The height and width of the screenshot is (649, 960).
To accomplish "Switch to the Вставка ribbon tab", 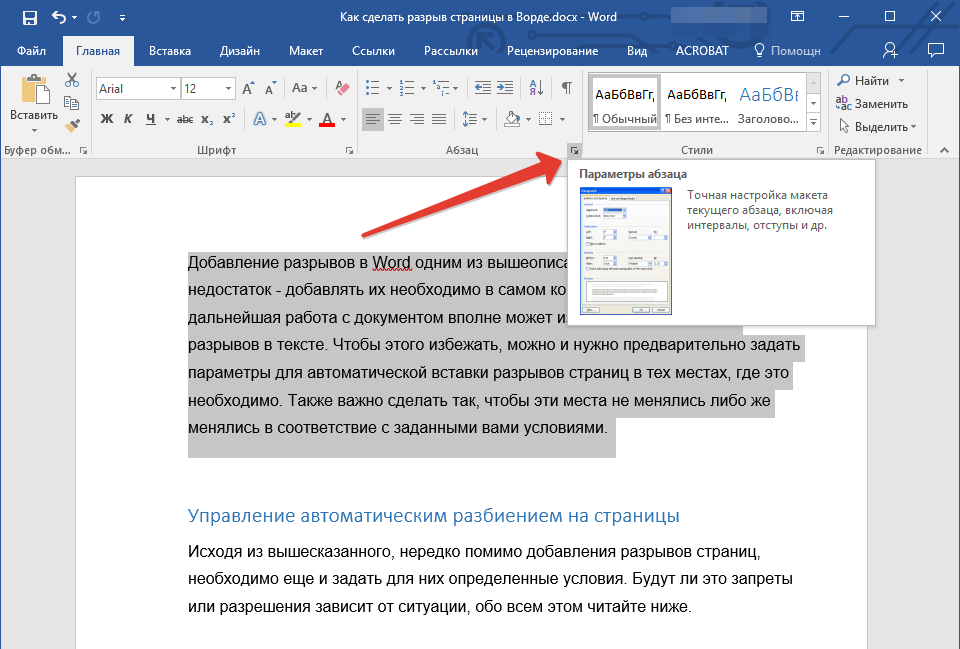I will (170, 51).
